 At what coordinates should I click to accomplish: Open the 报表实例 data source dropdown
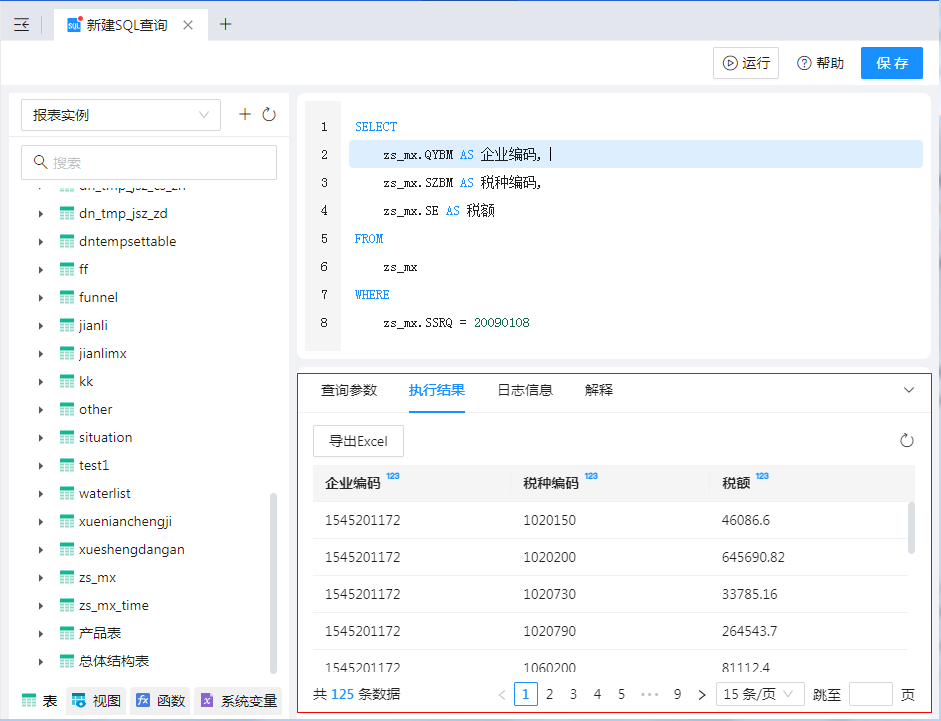[x=120, y=115]
